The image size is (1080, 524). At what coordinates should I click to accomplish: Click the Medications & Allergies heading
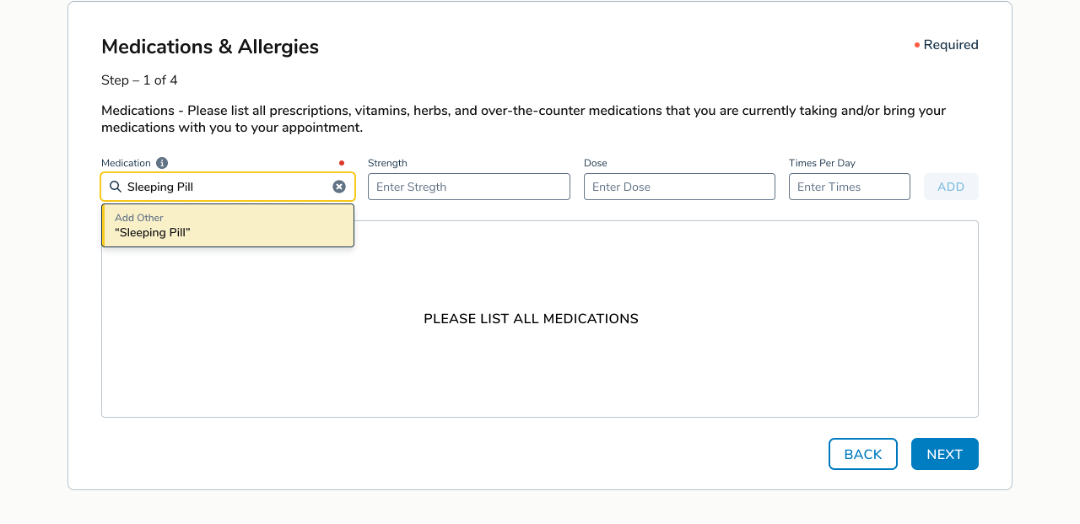click(x=210, y=47)
